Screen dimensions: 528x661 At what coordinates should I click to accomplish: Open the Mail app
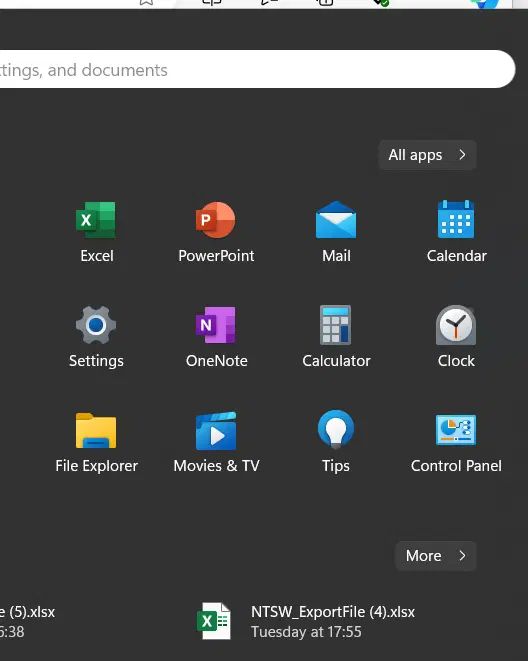(336, 232)
